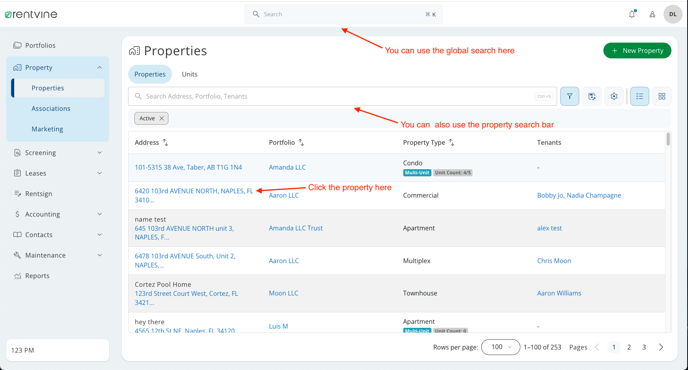Open Reports from the sidebar
This screenshot has height=370, width=688.
tap(37, 276)
